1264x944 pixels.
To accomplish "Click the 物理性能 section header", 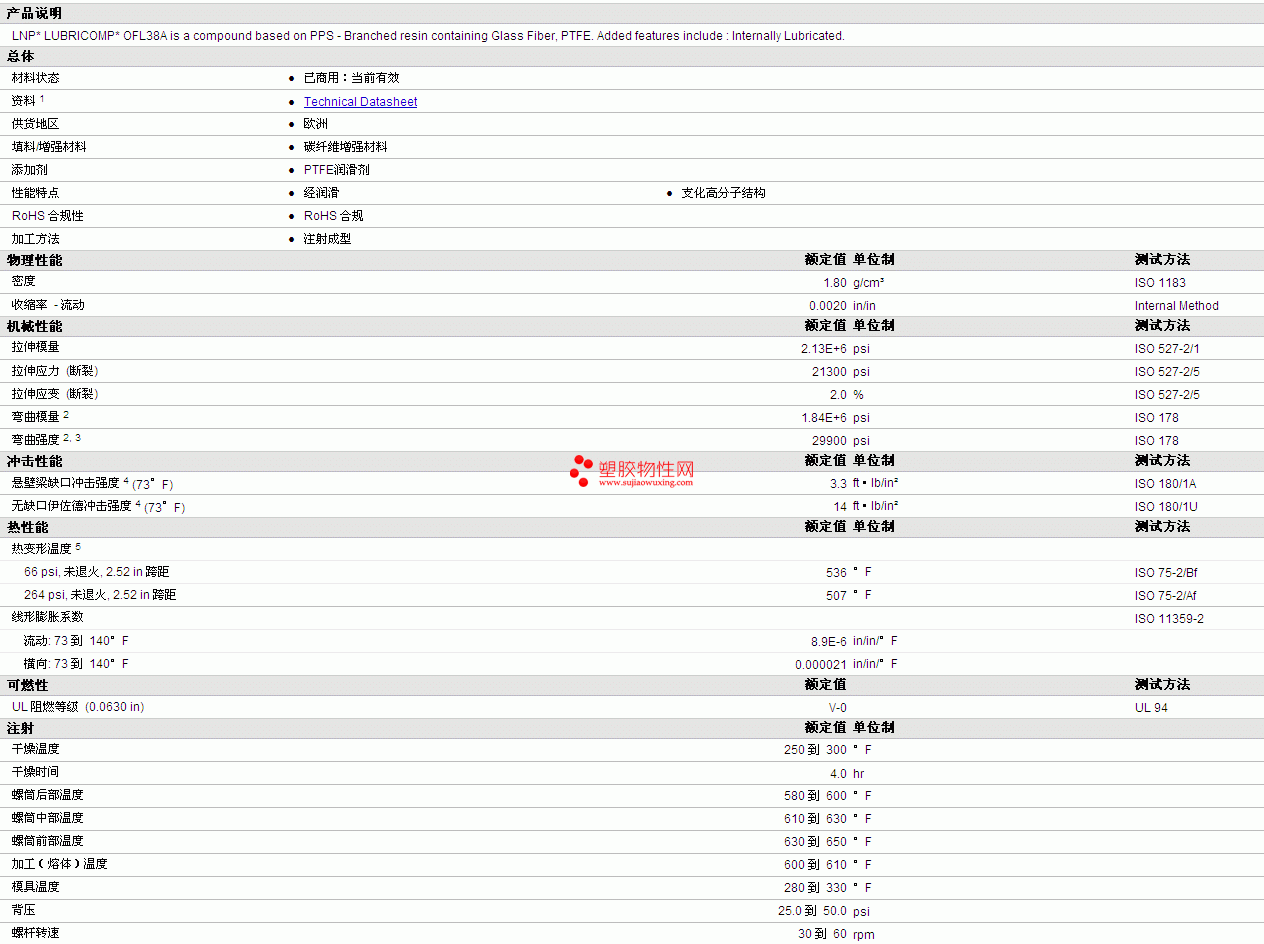I will 34,260.
